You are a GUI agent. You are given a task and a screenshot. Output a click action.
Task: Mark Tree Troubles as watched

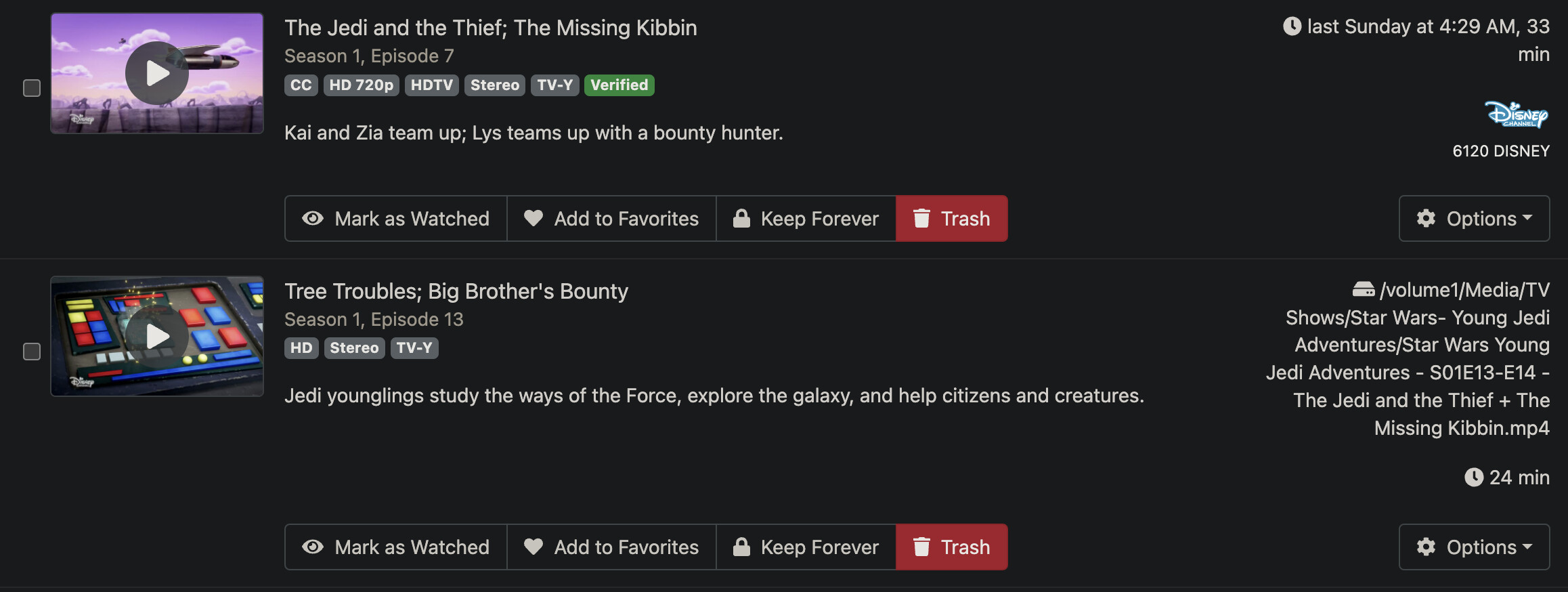click(x=396, y=547)
